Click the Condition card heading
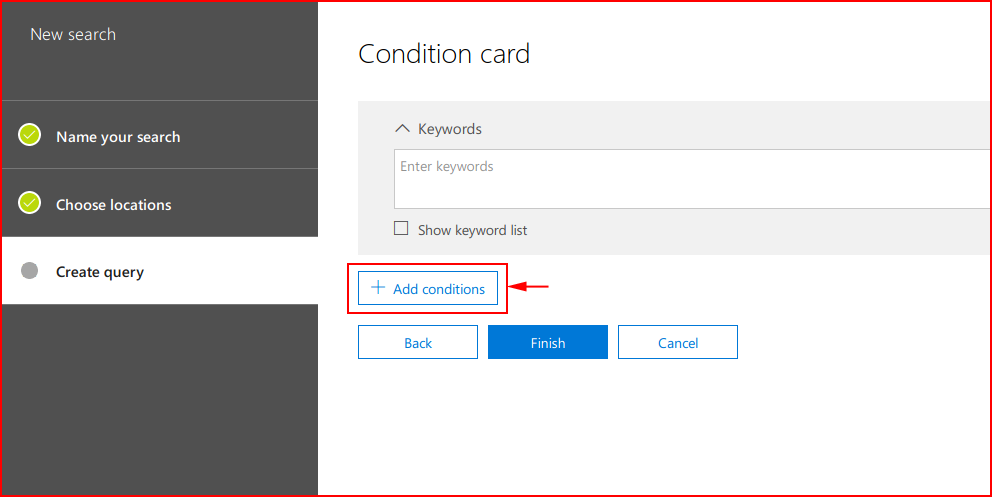The width and height of the screenshot is (992, 497). click(x=443, y=54)
